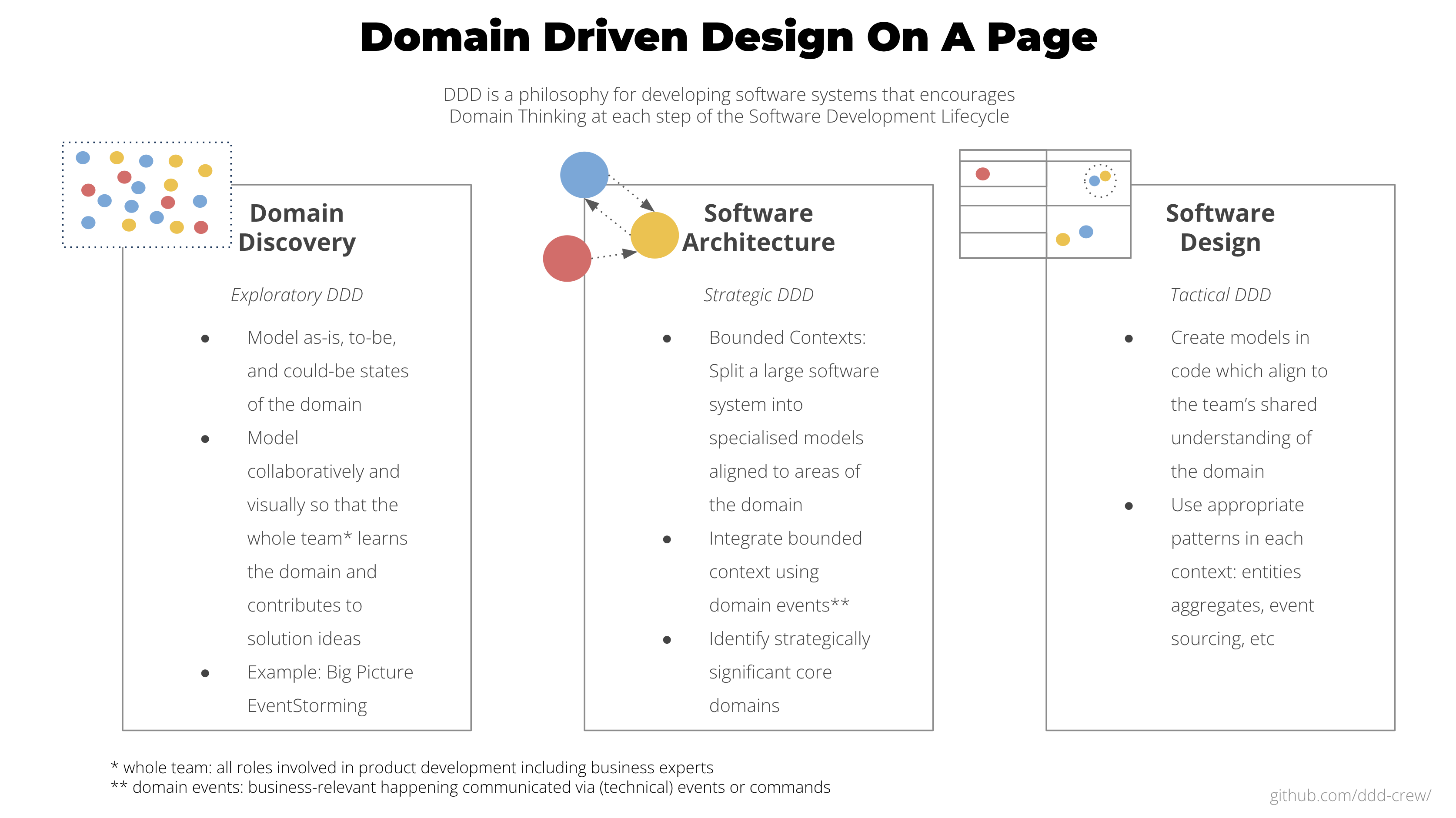
Task: Open the github.com/ddd-crew/ link
Action: click(x=1350, y=795)
